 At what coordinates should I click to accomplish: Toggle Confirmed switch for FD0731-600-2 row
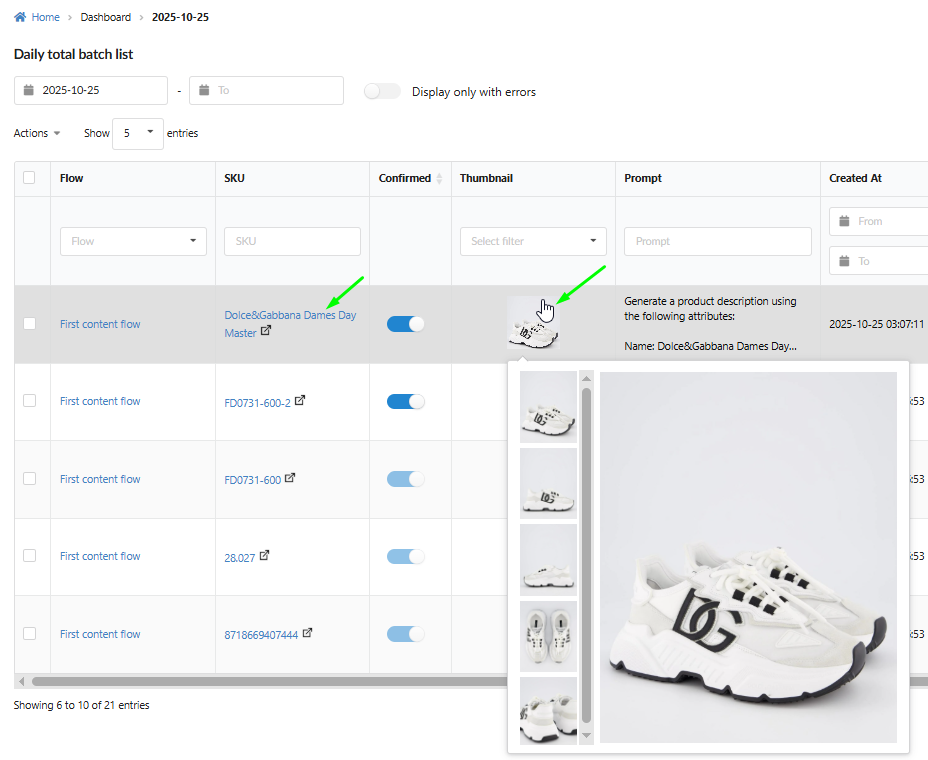tap(405, 401)
